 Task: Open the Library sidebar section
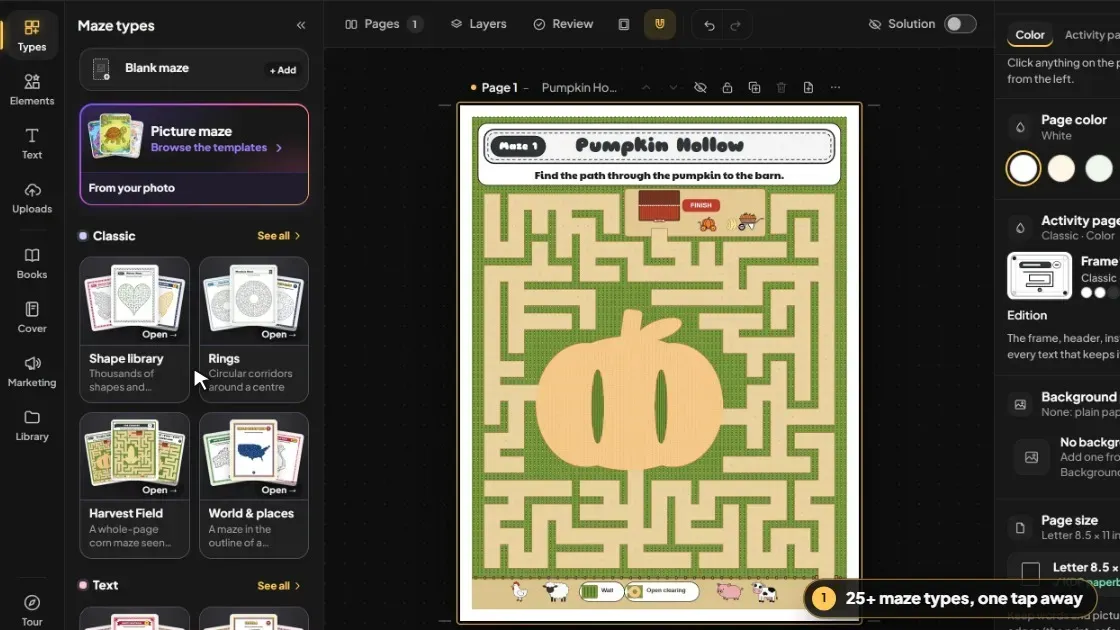coord(31,426)
